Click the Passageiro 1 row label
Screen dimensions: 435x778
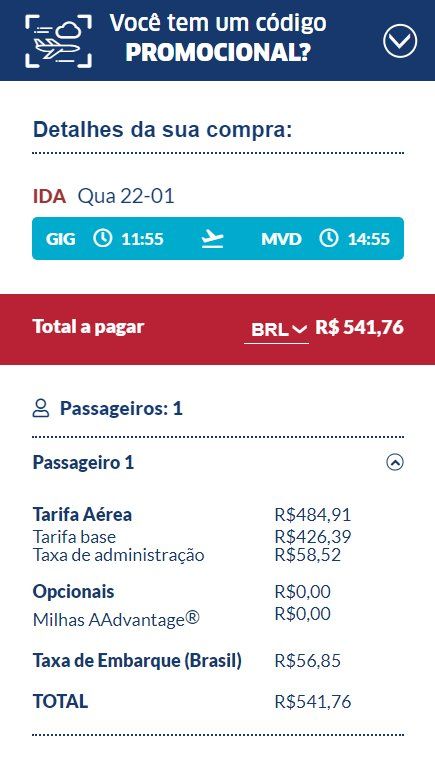83,463
